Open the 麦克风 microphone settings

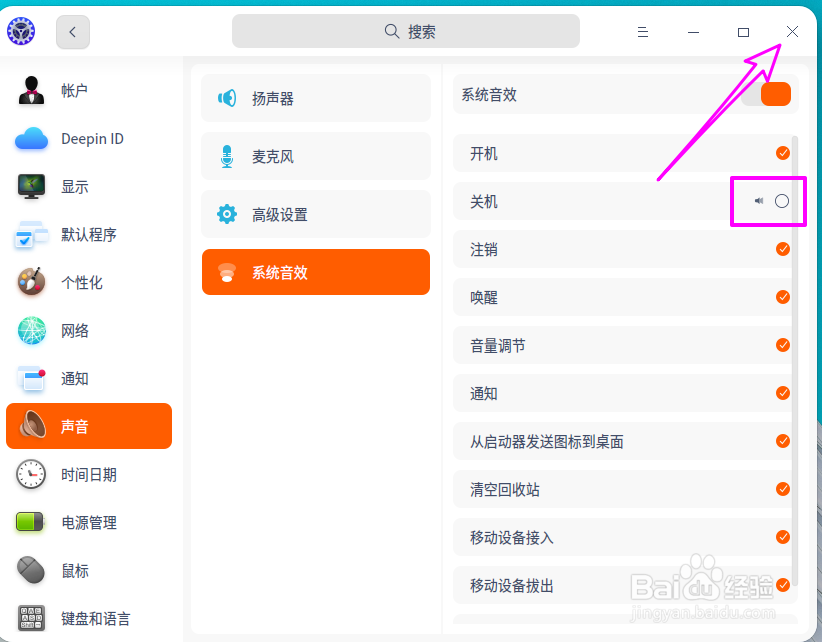(316, 156)
